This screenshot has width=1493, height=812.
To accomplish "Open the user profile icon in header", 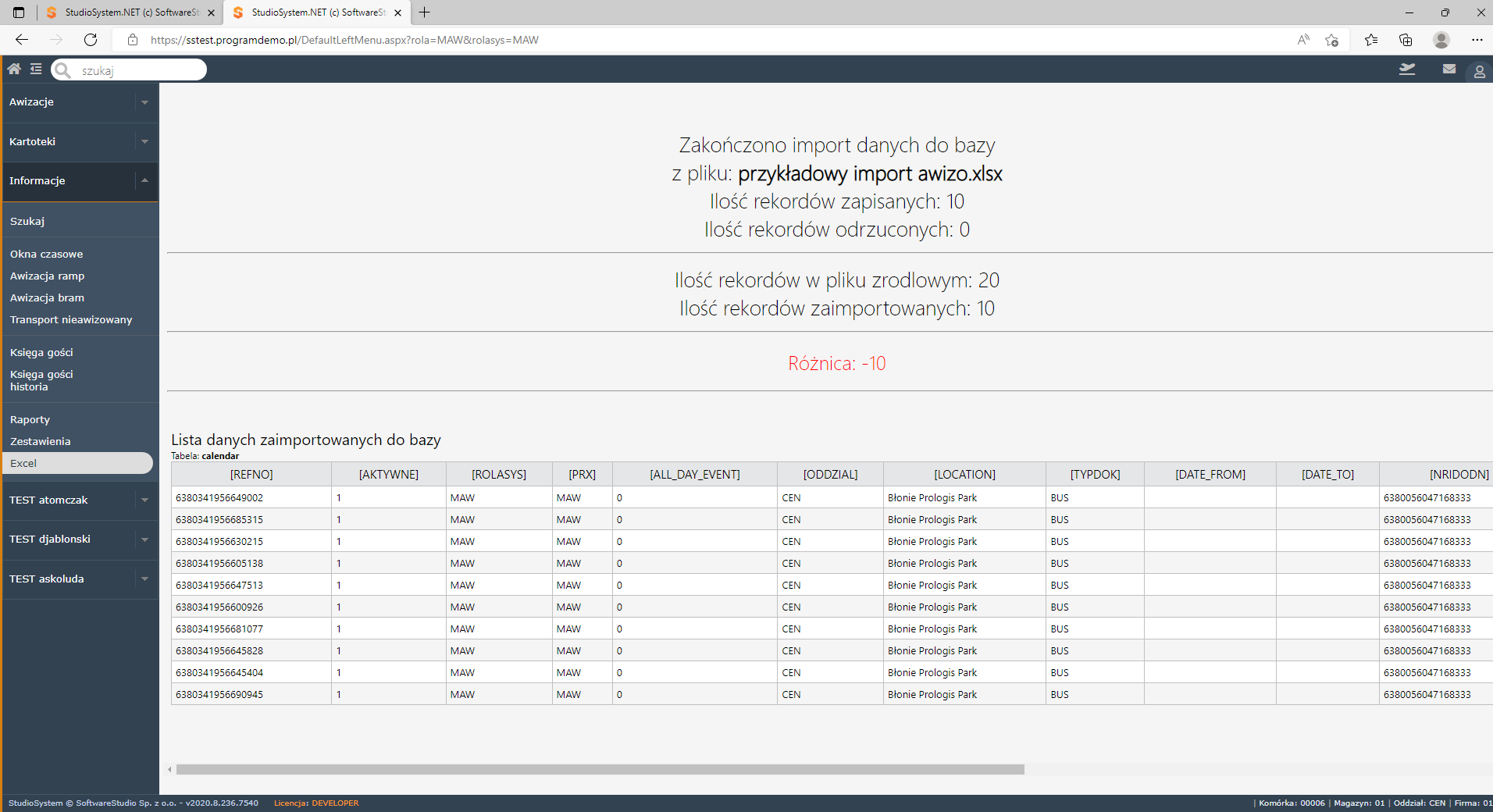I will click(1479, 71).
